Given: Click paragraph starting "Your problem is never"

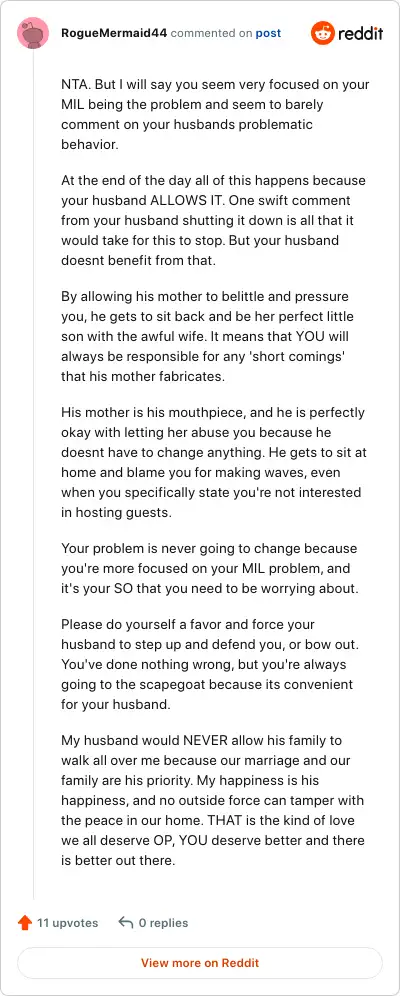Looking at the screenshot, I should [210, 568].
